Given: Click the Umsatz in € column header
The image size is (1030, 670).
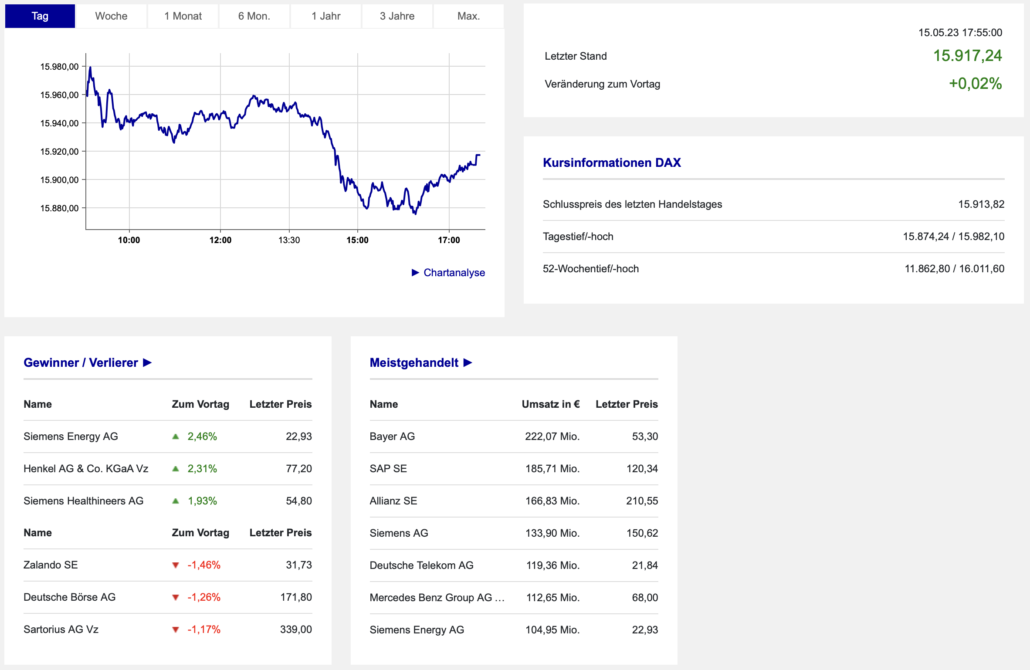Looking at the screenshot, I should tap(551, 404).
